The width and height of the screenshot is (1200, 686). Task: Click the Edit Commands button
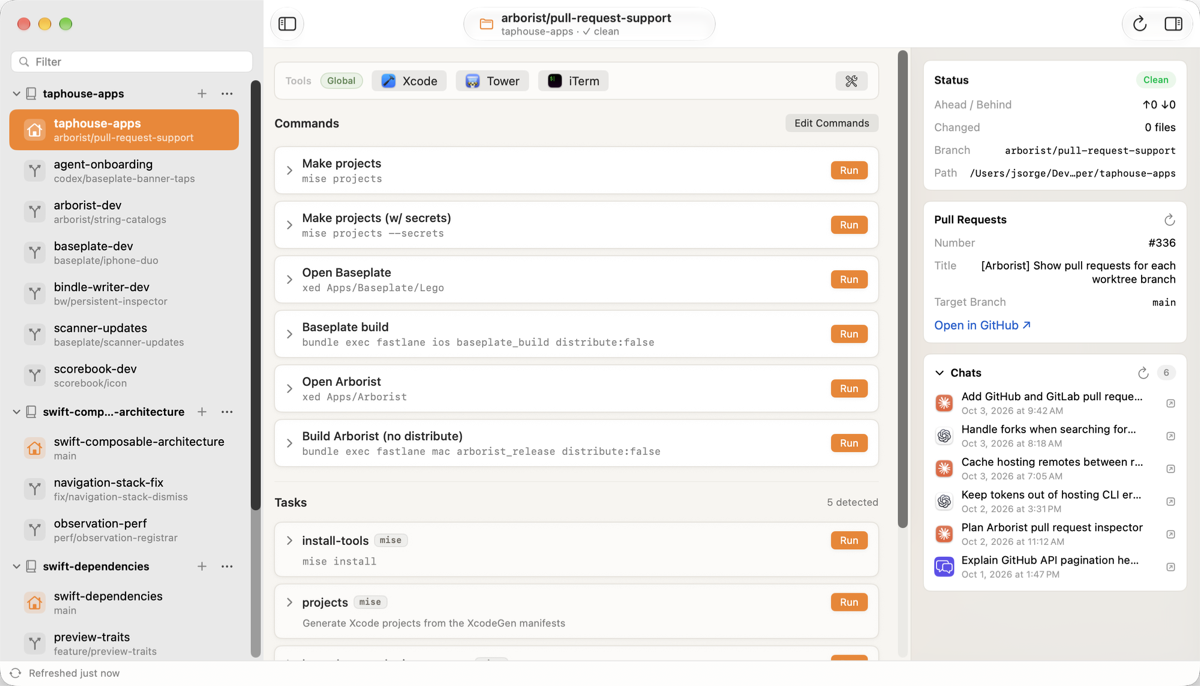click(x=831, y=123)
